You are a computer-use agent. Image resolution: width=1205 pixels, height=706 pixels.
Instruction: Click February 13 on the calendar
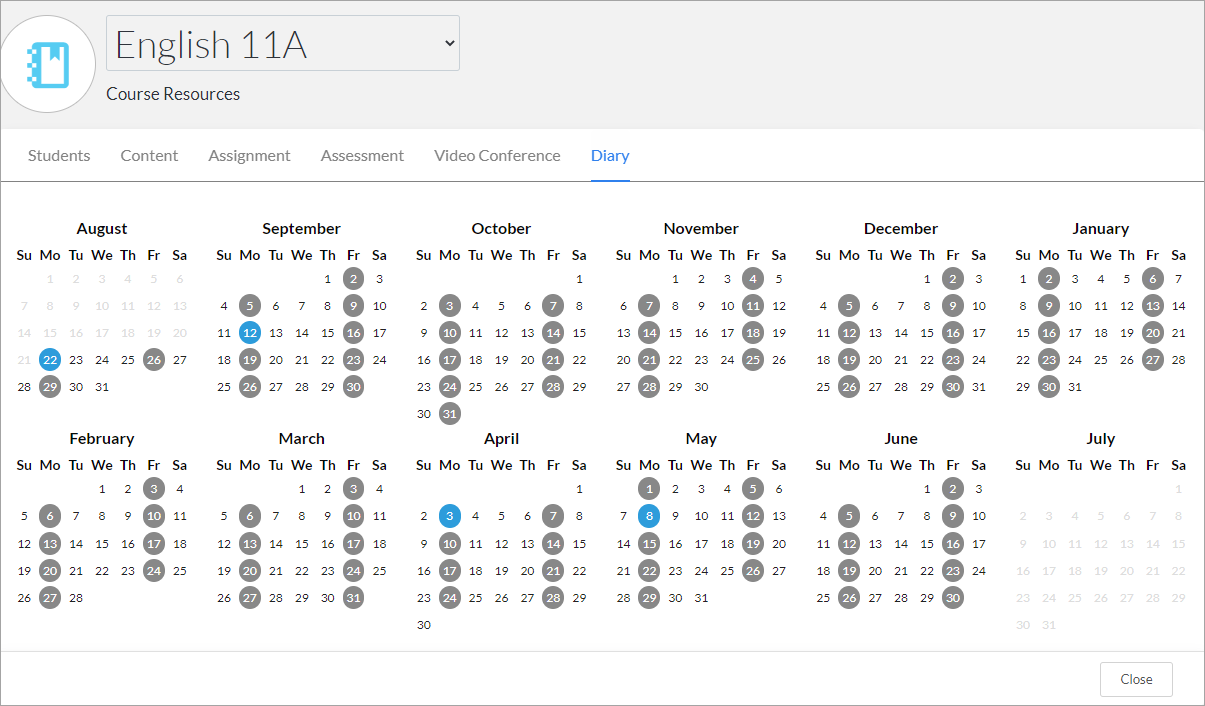[x=50, y=544]
